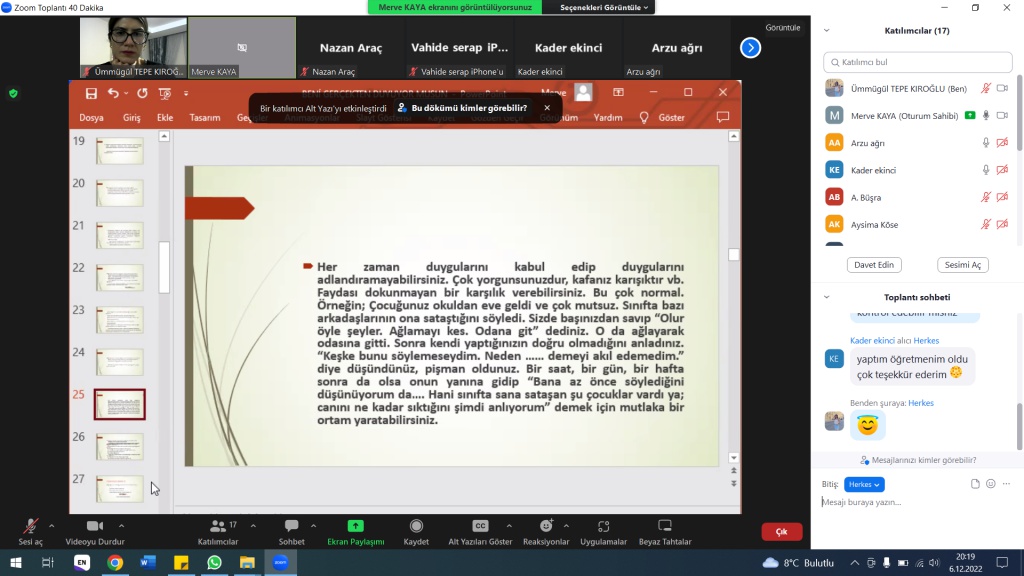Open the Herkes recipient dropdown in chat
This screenshot has height=576, width=1024.
pyautogui.click(x=864, y=484)
